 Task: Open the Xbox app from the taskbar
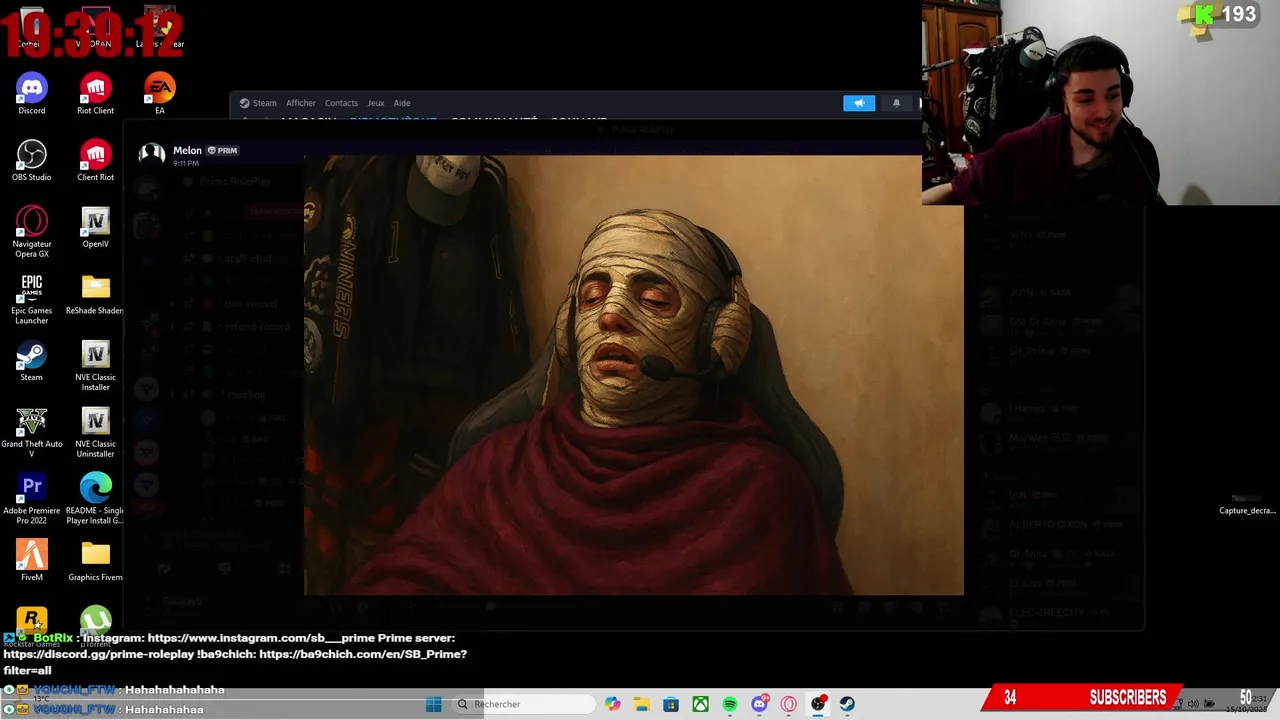click(x=701, y=704)
